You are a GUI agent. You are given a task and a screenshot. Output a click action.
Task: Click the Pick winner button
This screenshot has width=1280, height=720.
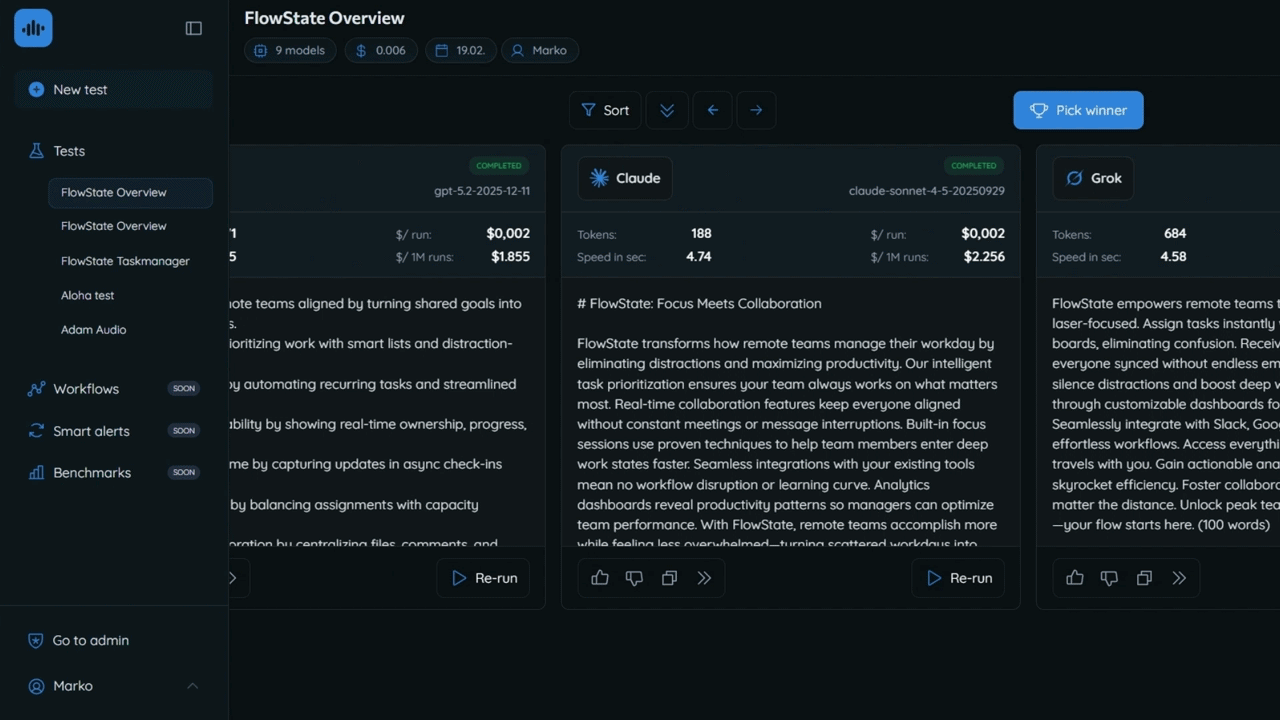[1078, 110]
